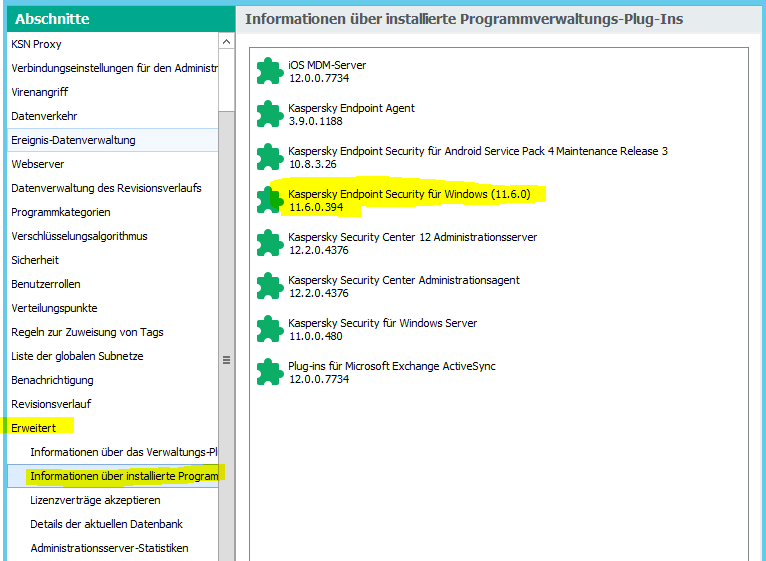Screen dimensions: 766x561
Task: Select the Erweitert section
Action: 113,428
